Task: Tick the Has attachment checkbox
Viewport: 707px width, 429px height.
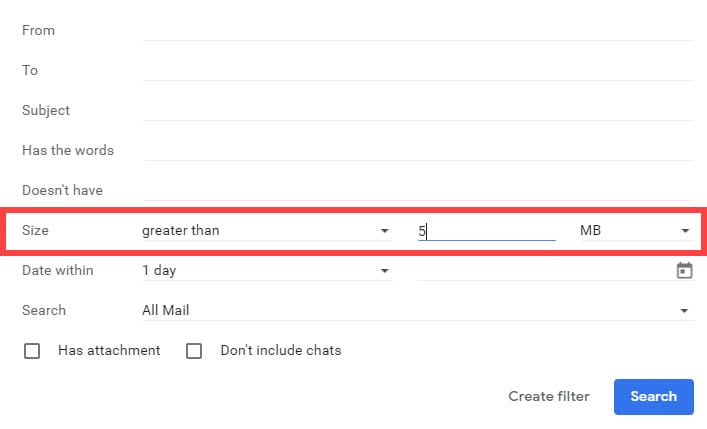Action: coord(32,351)
